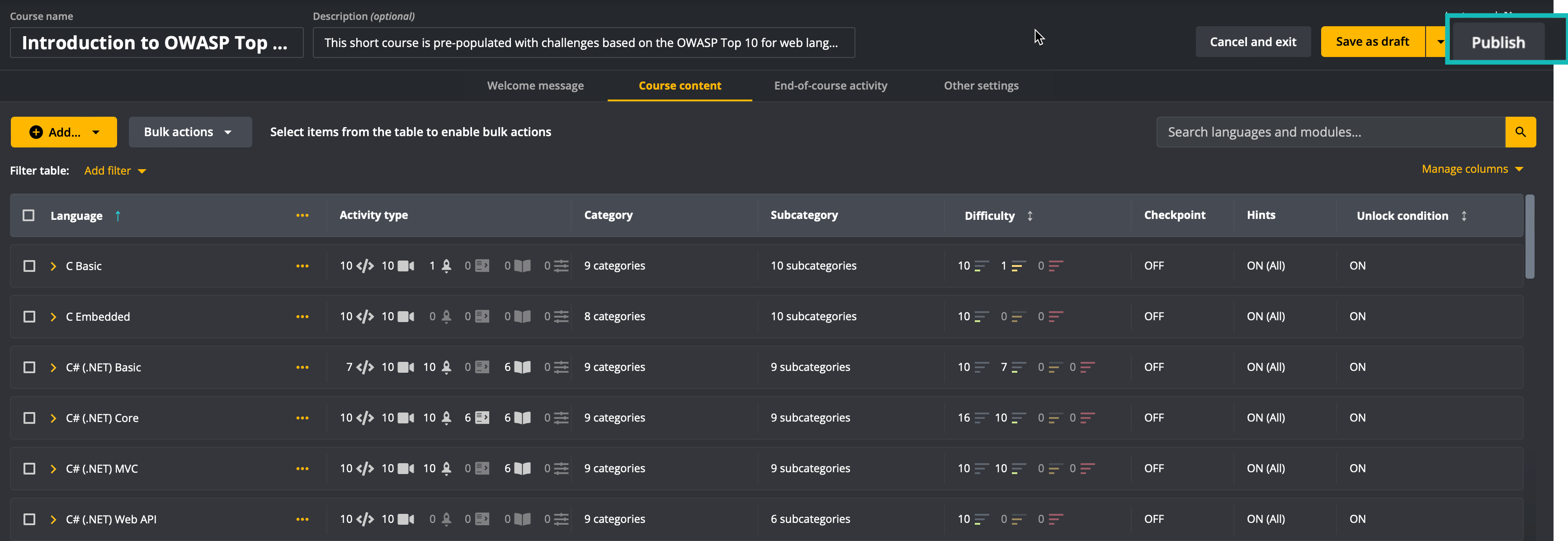Image resolution: width=1568 pixels, height=541 pixels.
Task: Click hard difficulty red bars in C Embedded row
Action: pos(1056,316)
